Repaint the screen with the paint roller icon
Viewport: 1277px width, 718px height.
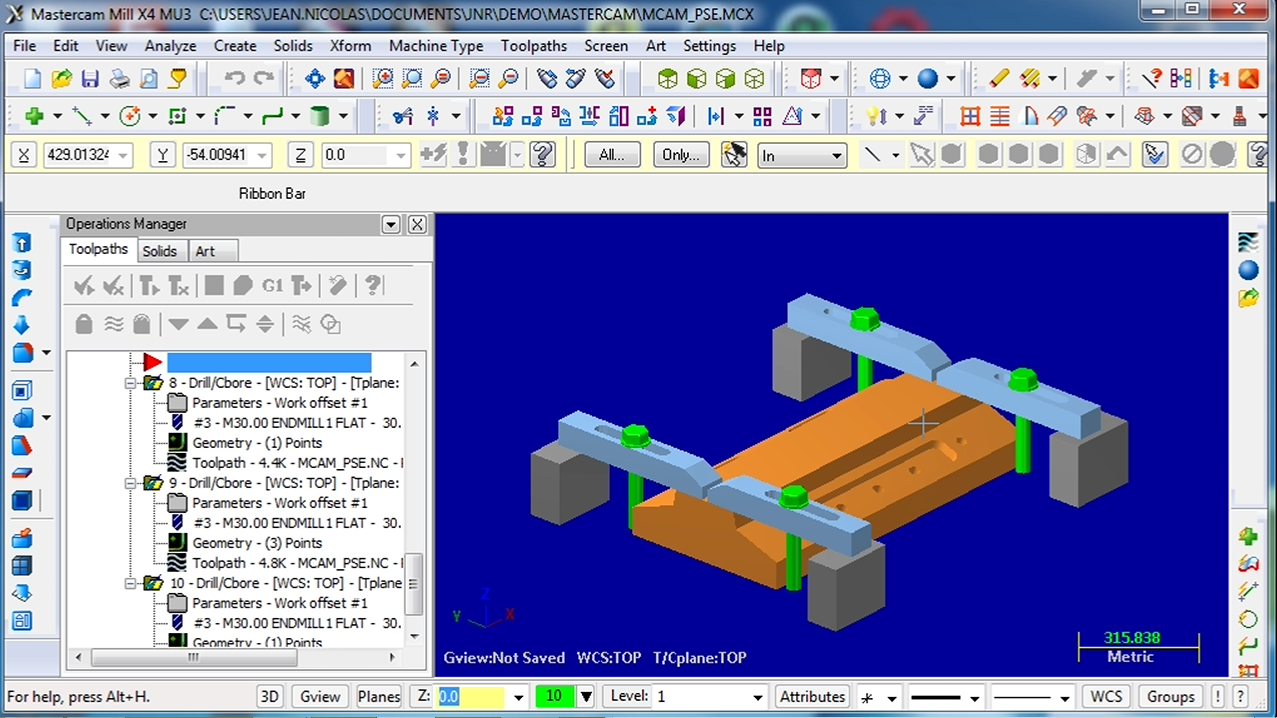(x=344, y=78)
